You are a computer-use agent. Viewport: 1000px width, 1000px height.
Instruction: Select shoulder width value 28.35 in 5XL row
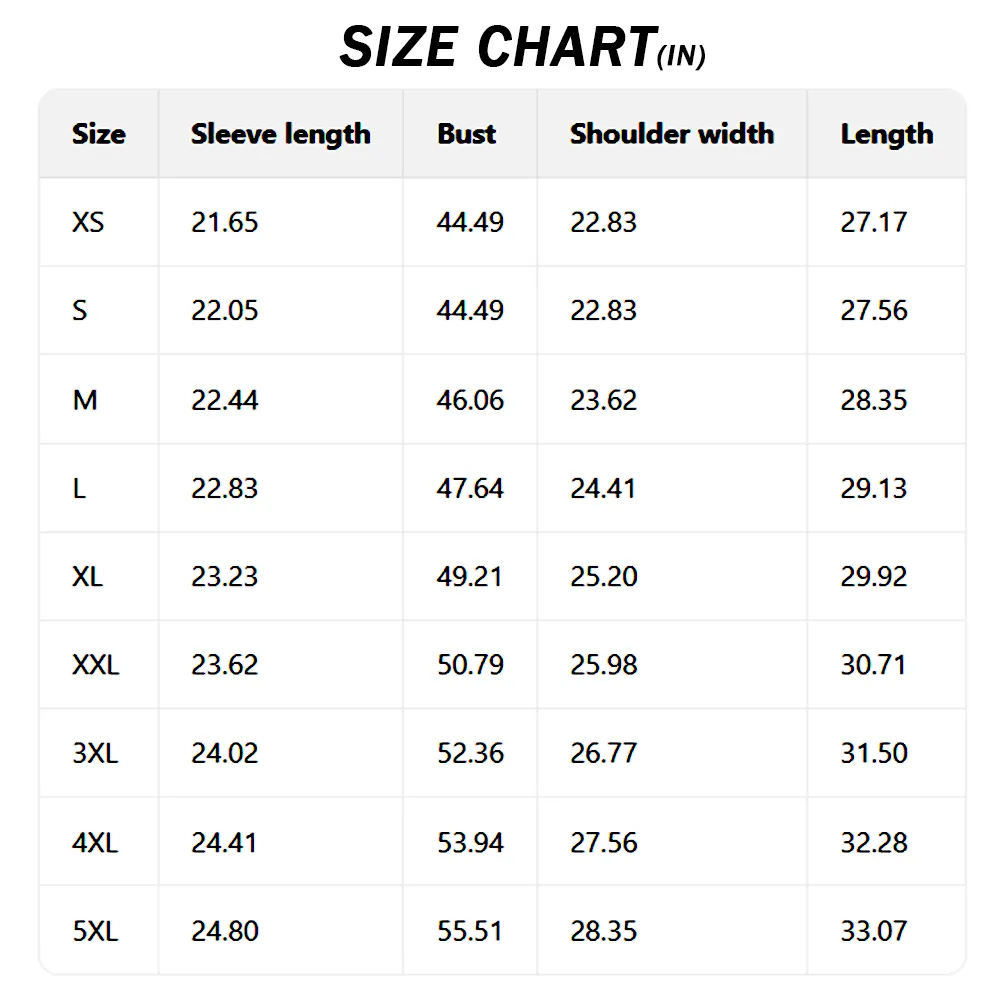[x=603, y=931]
